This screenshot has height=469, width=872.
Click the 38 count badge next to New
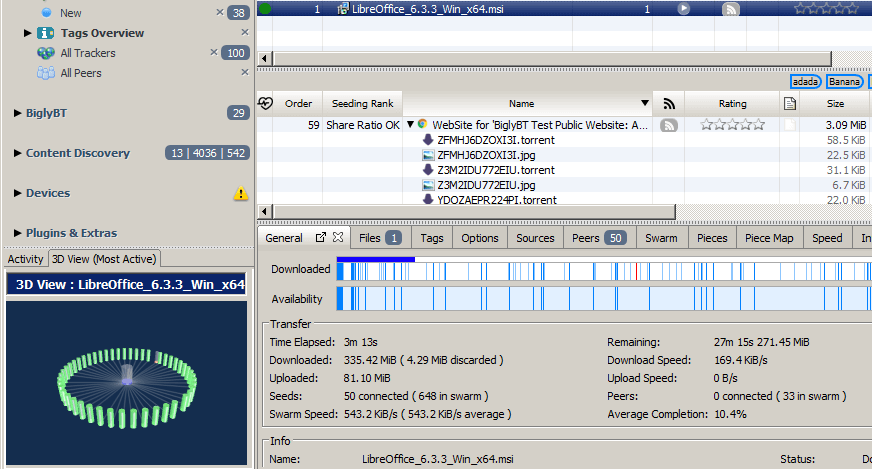coord(239,13)
